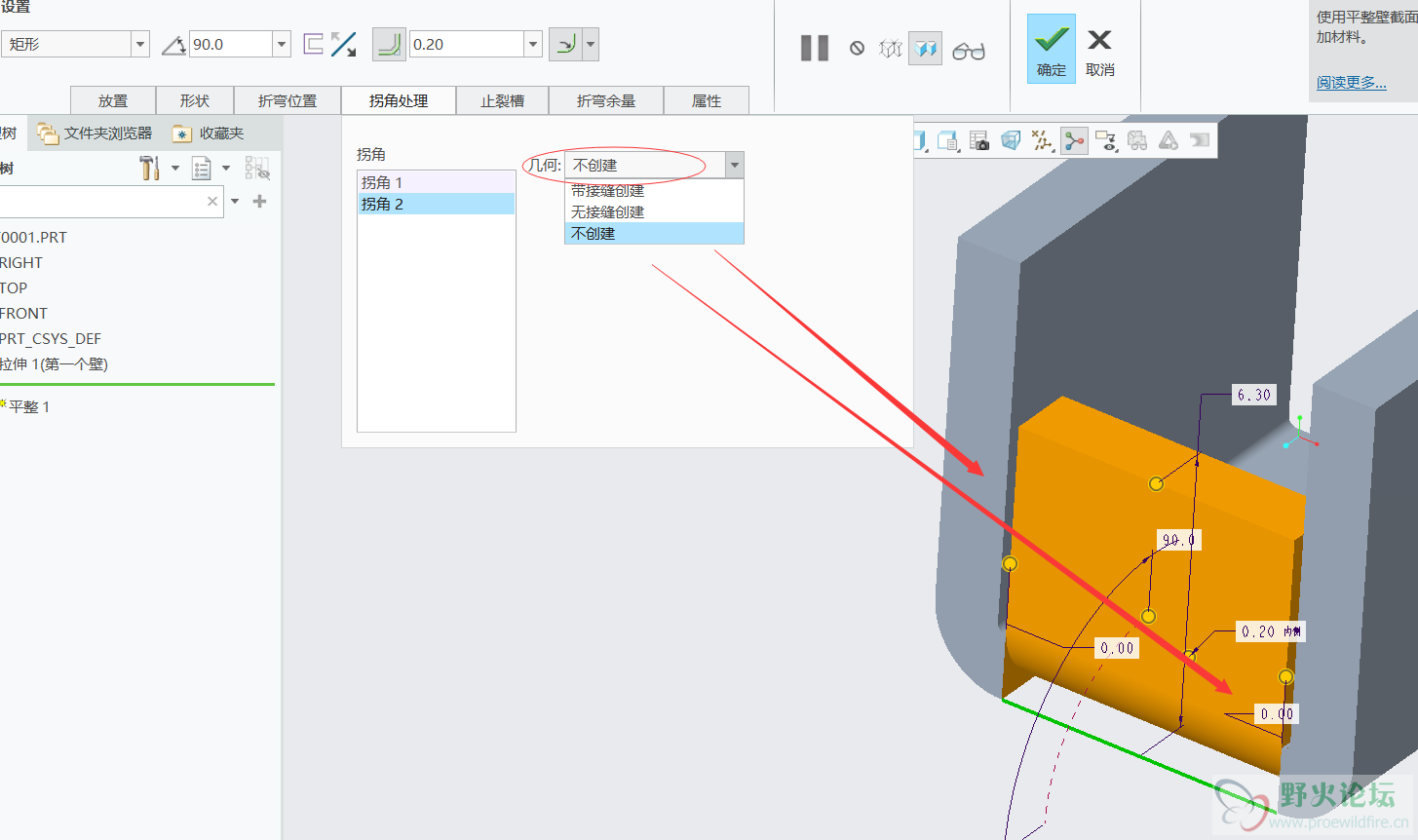Select 平整 1 feature in tree
This screenshot has width=1418, height=840.
[x=29, y=407]
